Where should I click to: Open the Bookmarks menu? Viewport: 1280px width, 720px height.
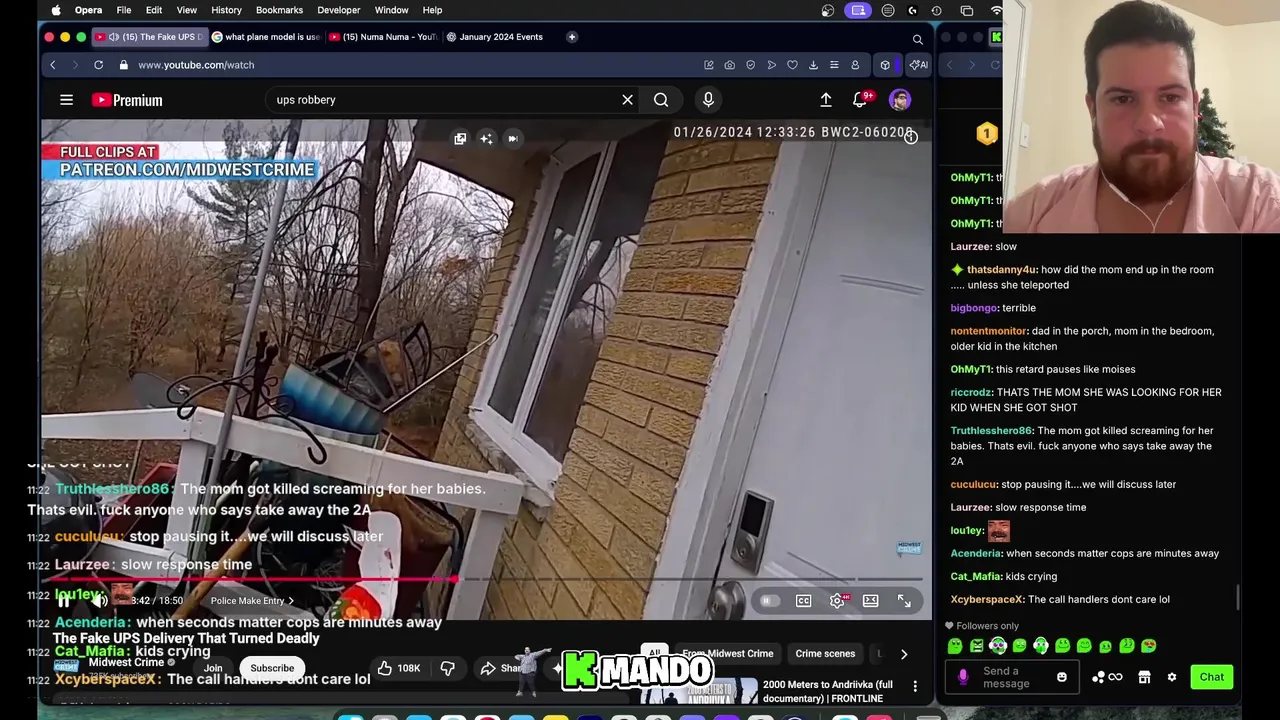tap(279, 10)
